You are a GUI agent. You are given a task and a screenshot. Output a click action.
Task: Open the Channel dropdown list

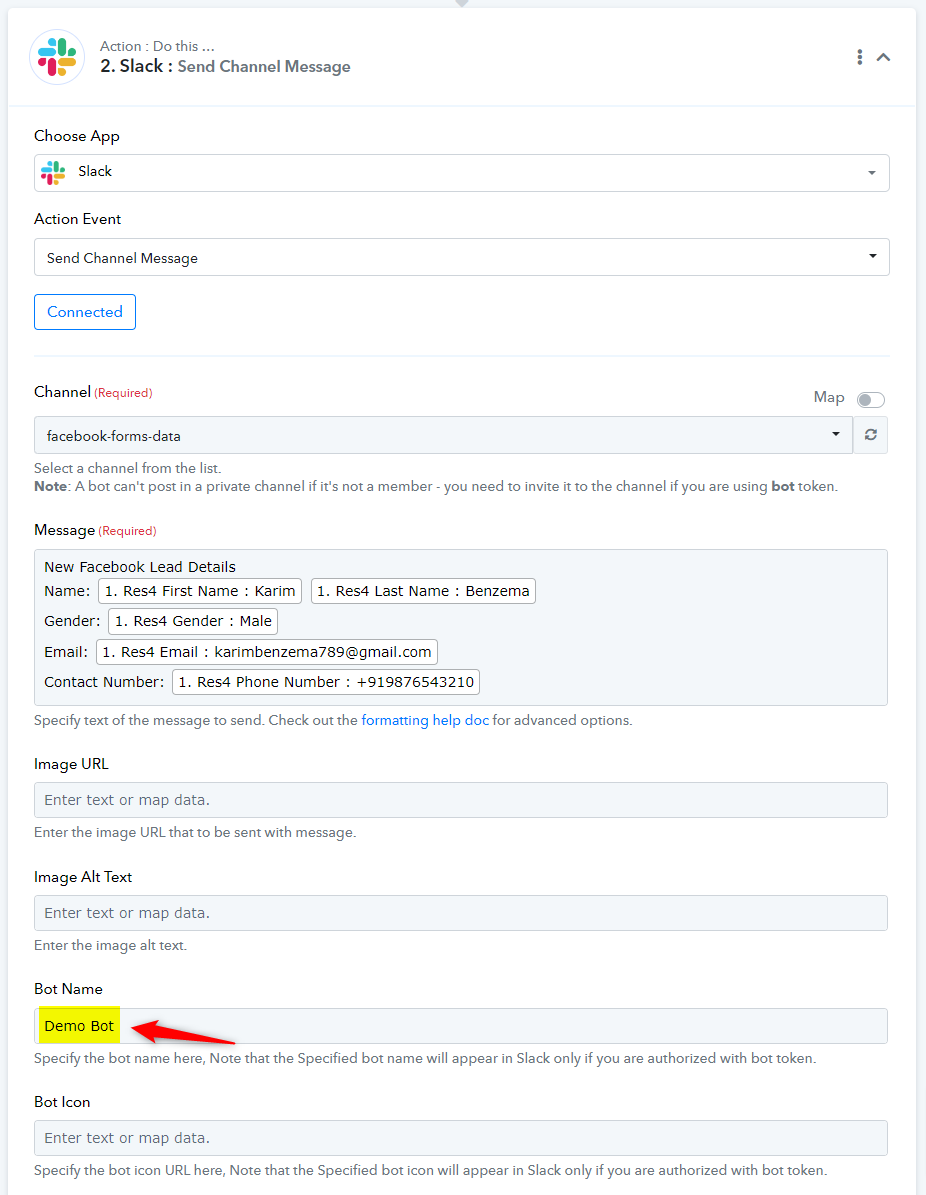pyautogui.click(x=443, y=435)
